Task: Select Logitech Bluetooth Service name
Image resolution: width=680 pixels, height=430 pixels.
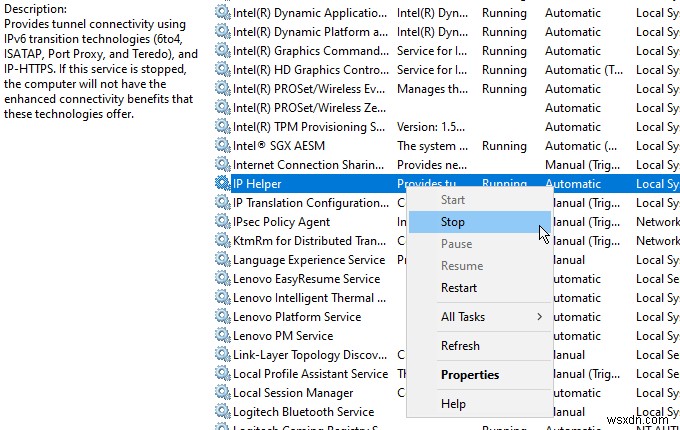Action: tap(303, 412)
